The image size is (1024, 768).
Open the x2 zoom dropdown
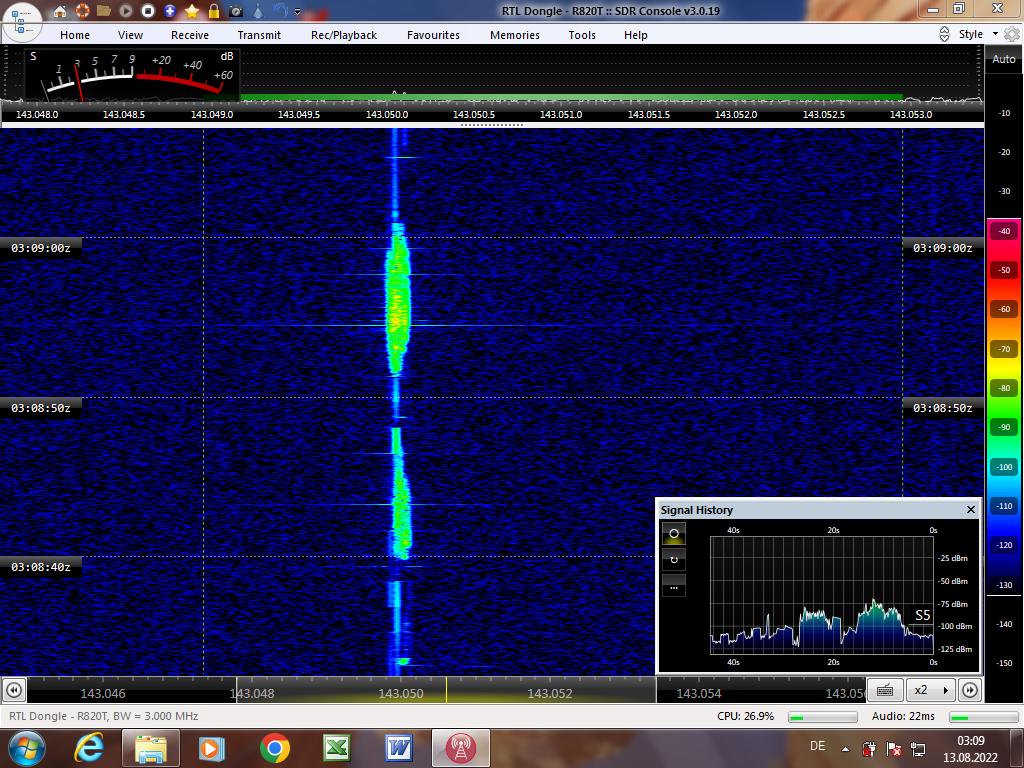931,690
